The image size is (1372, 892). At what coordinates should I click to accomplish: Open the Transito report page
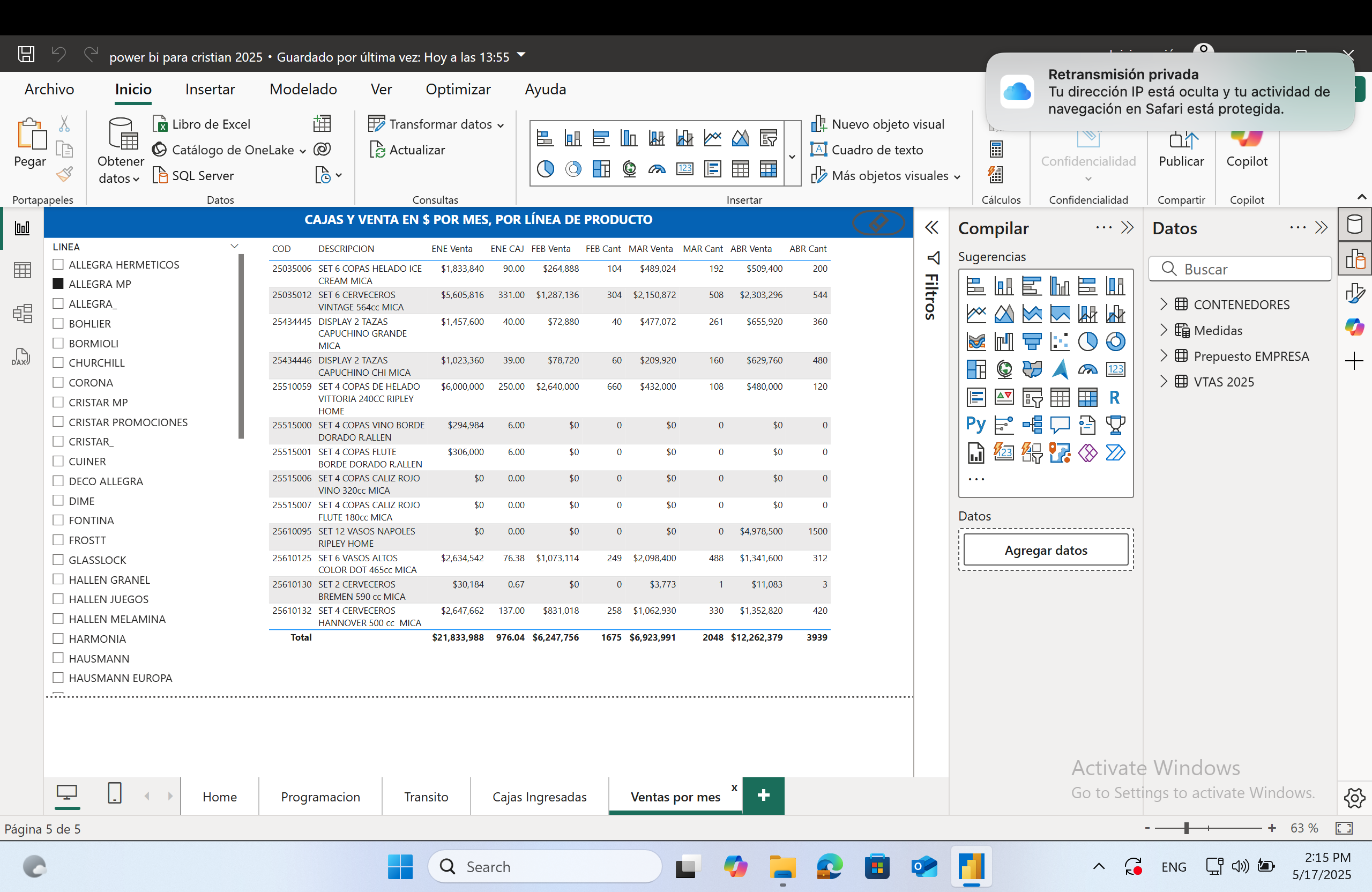coord(426,796)
